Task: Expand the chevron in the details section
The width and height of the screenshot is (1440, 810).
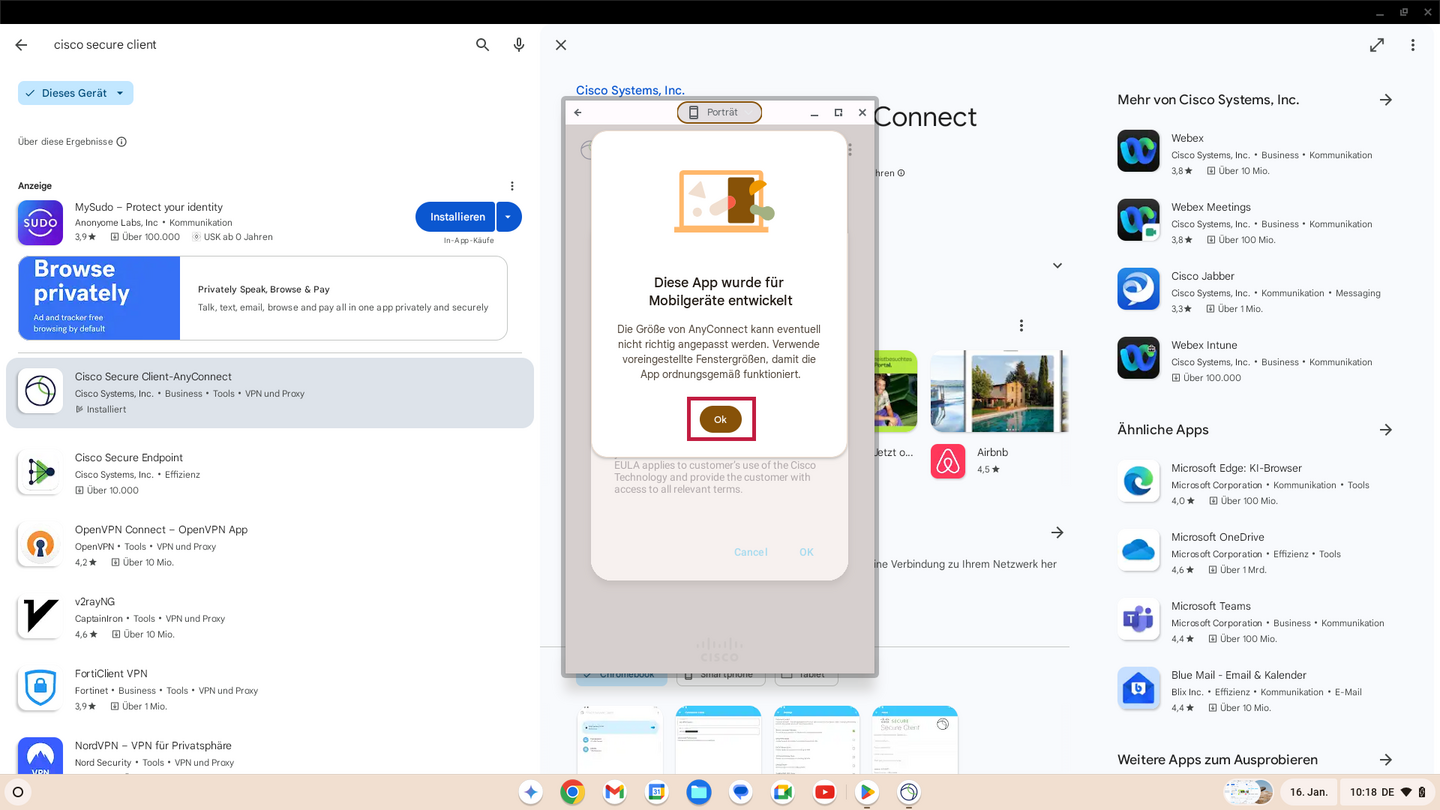Action: 1057,266
